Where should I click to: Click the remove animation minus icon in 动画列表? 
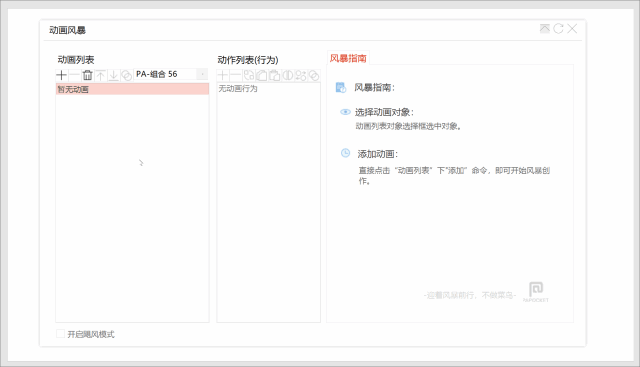coord(74,75)
